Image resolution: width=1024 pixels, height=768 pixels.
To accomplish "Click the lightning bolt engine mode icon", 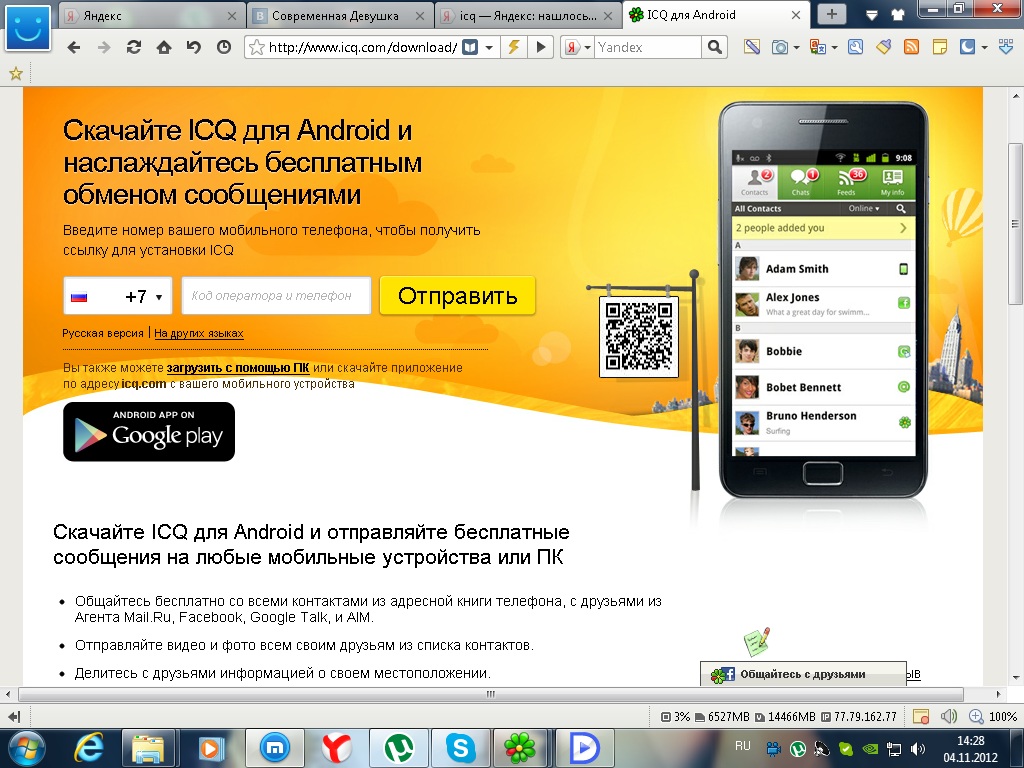I will pyautogui.click(x=514, y=47).
